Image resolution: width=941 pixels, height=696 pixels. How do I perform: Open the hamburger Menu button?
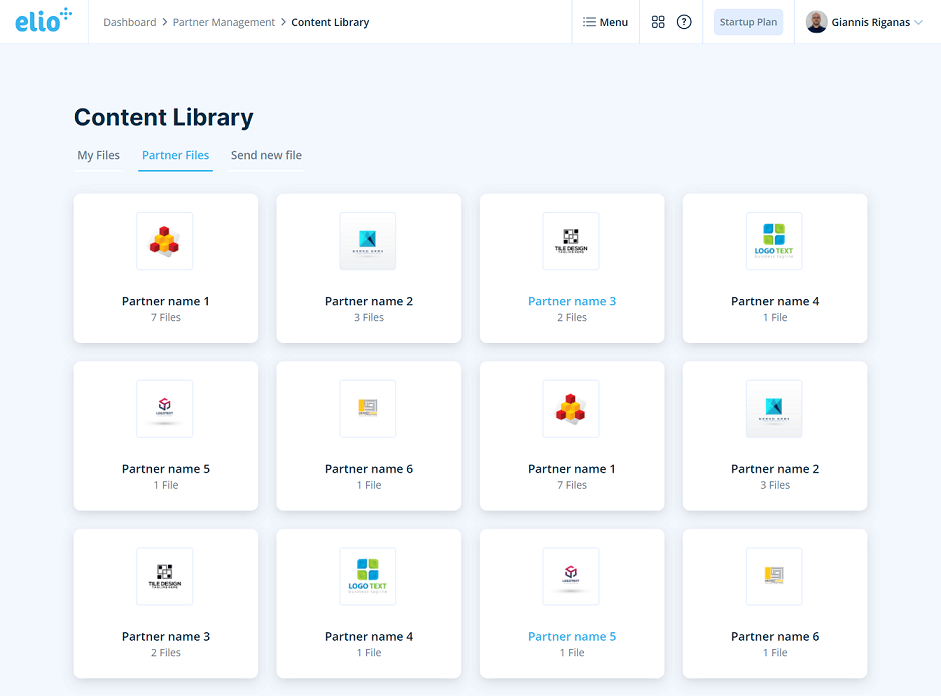click(605, 22)
